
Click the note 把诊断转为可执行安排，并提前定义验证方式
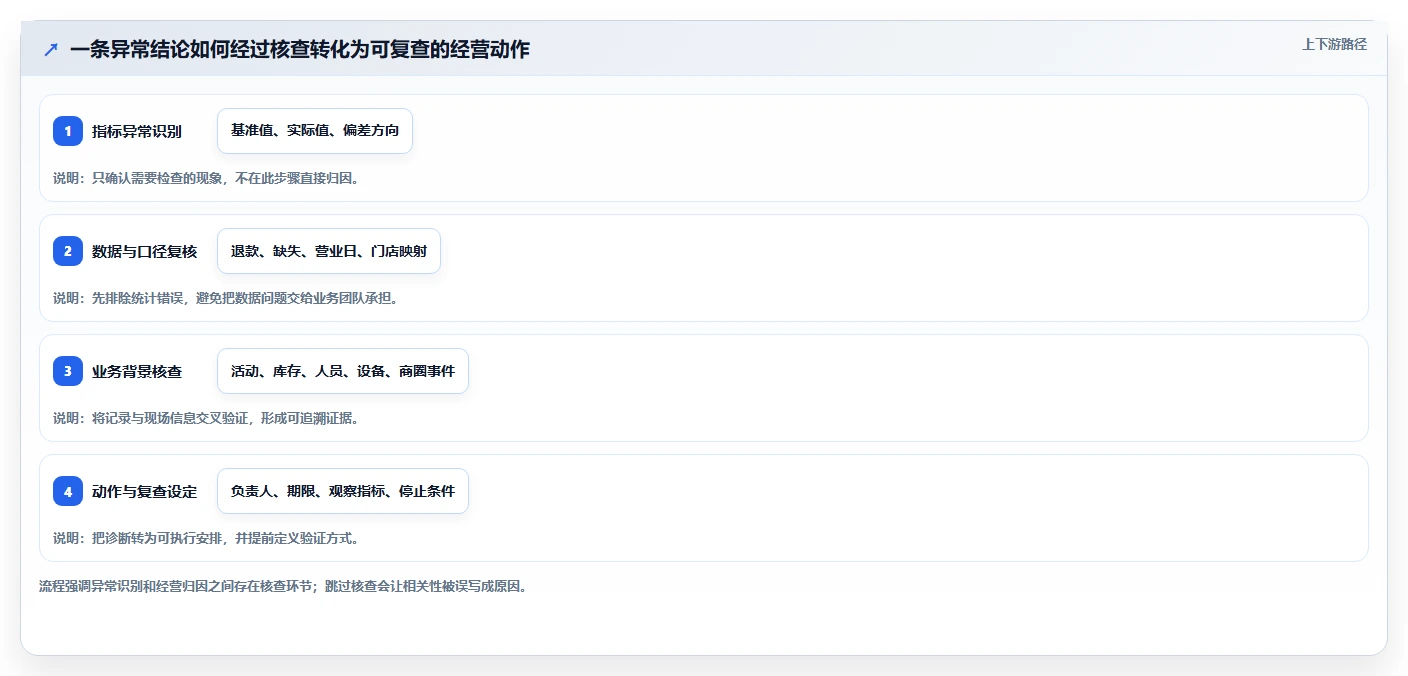point(225,538)
